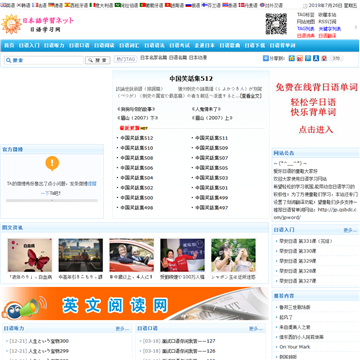Open article 中国笑話集511

tap(211, 138)
